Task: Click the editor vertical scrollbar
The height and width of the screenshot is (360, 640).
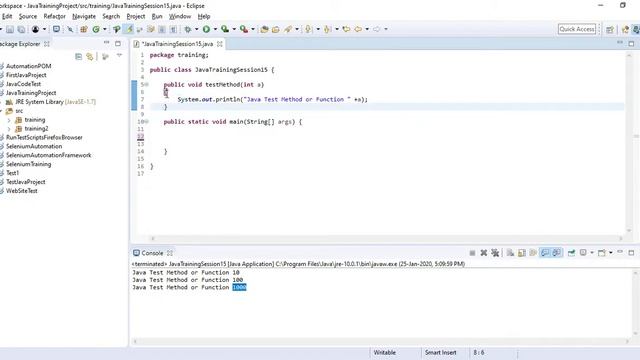Action: (x=629, y=143)
